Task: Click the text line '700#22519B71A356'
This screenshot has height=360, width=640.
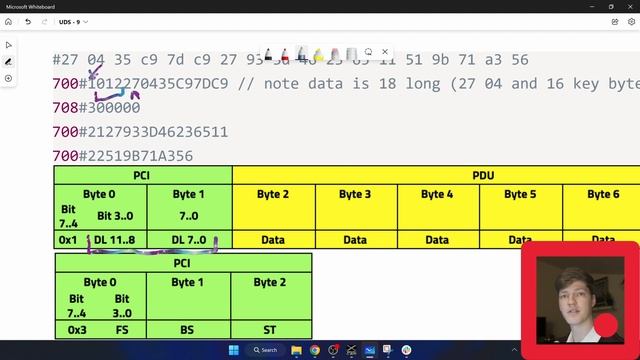Action: (x=122, y=156)
